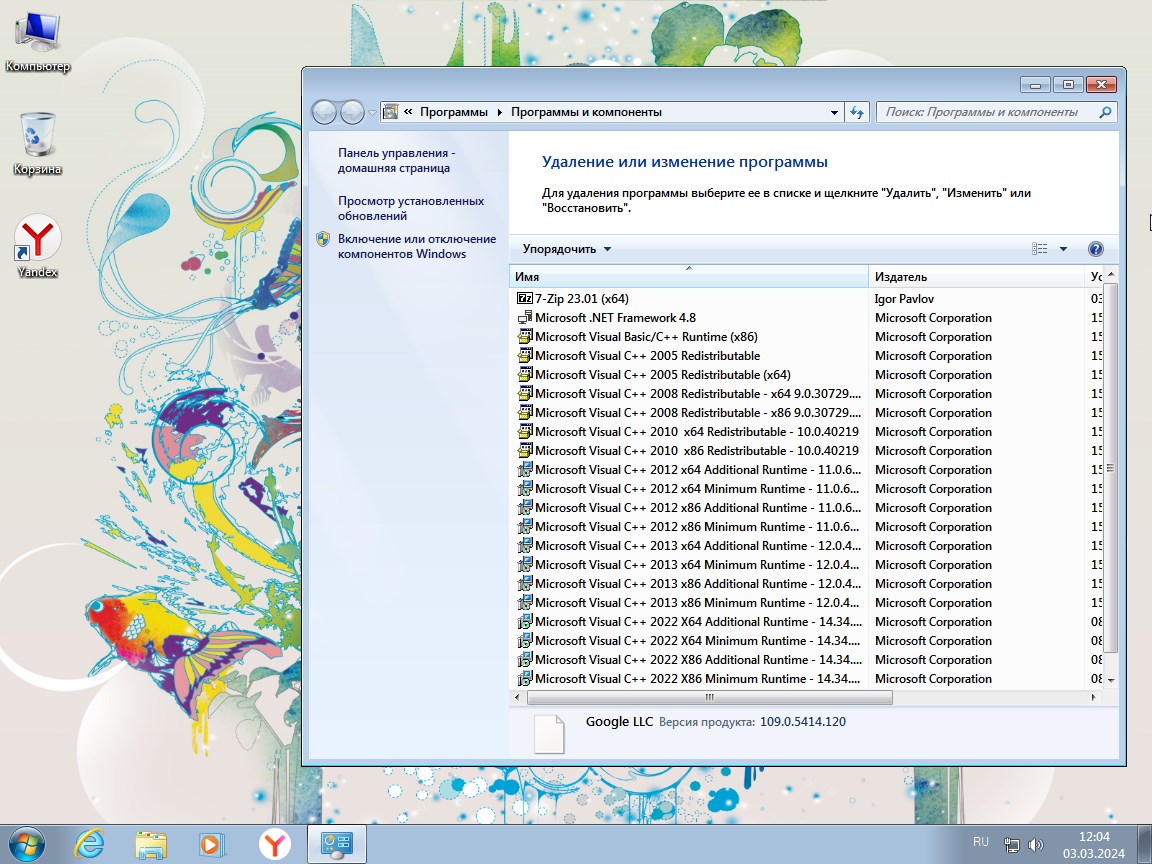This screenshot has height=864, width=1152.
Task: Maximize the Programs and Features window
Action: (1068, 84)
